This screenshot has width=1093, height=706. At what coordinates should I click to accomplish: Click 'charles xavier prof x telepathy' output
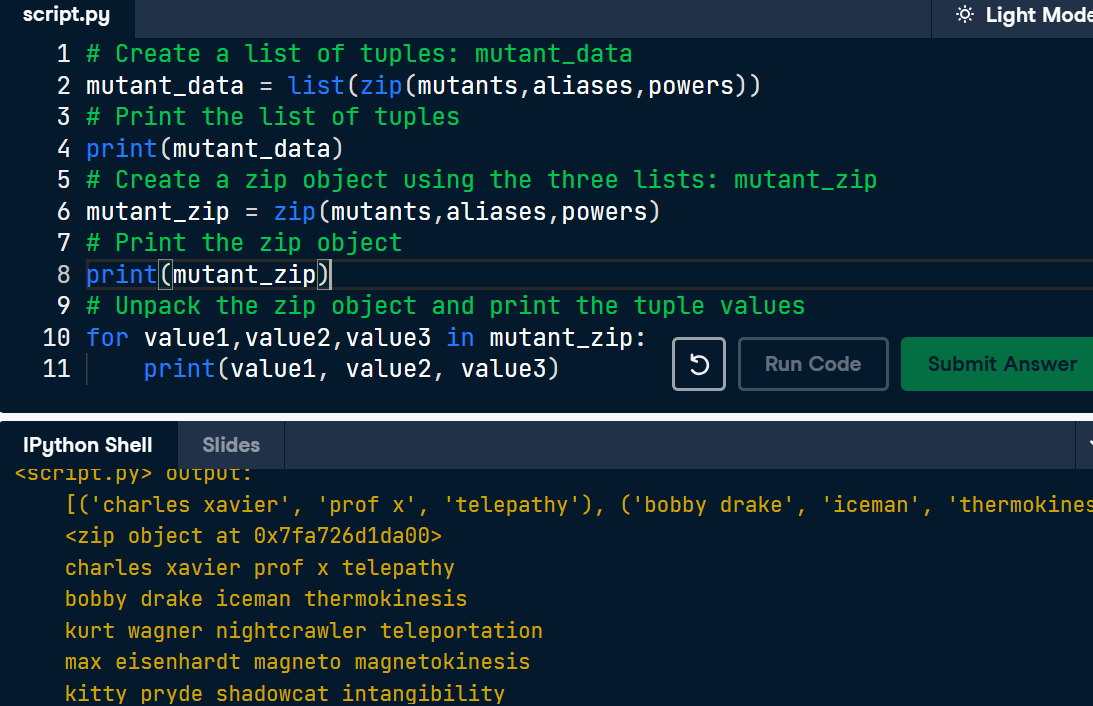(259, 567)
